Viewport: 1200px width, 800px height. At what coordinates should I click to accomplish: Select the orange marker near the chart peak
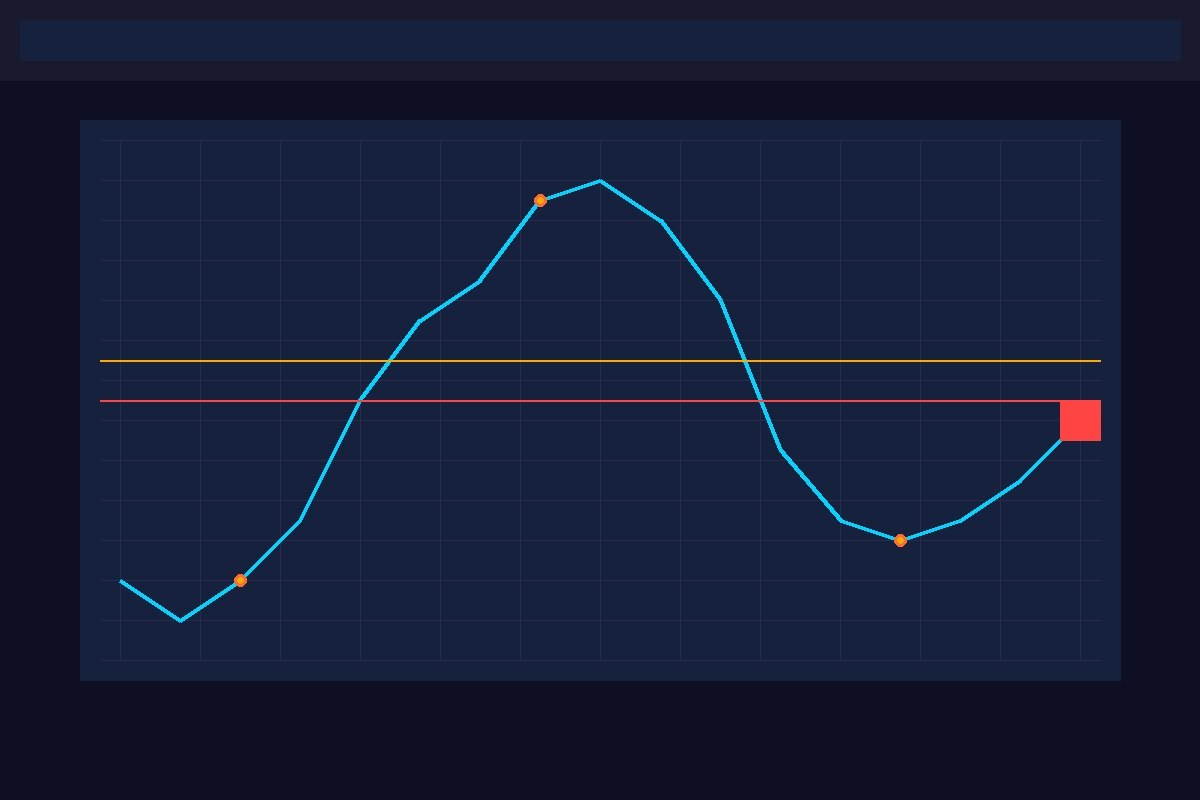540,200
